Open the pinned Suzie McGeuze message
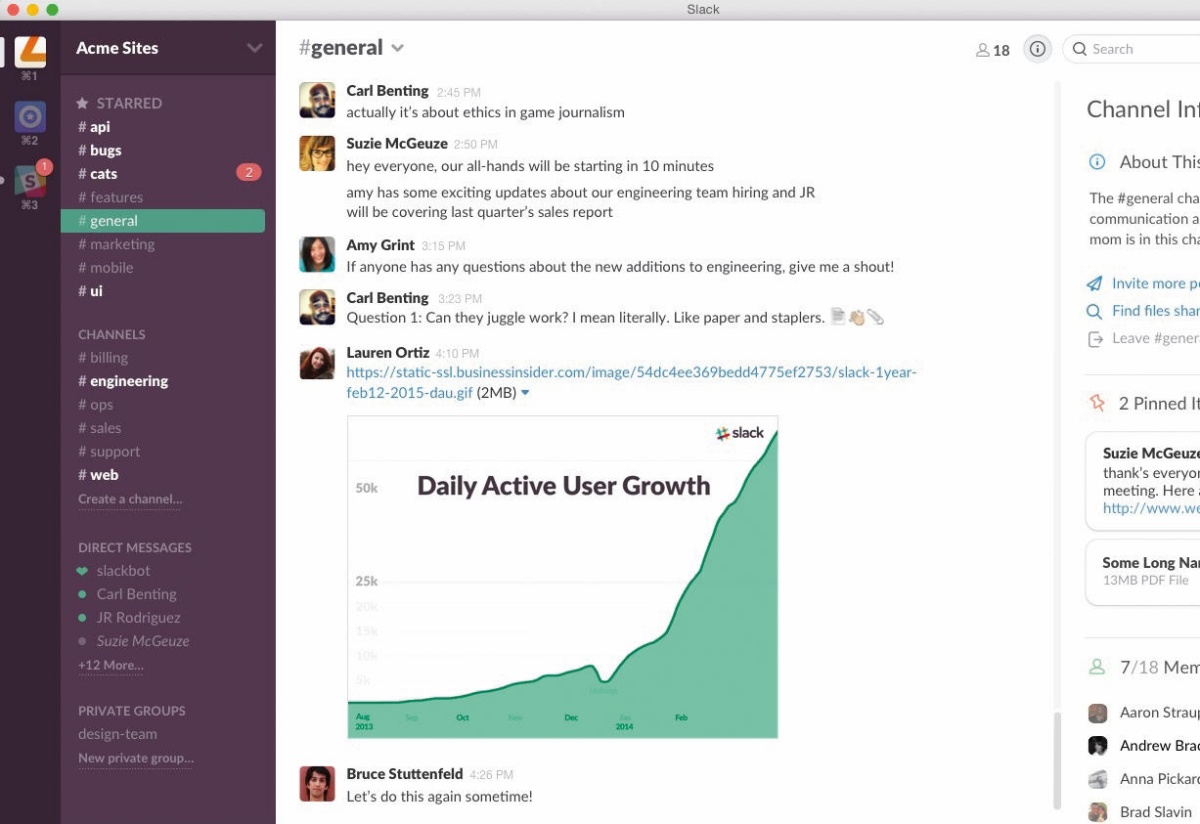 pos(1143,481)
